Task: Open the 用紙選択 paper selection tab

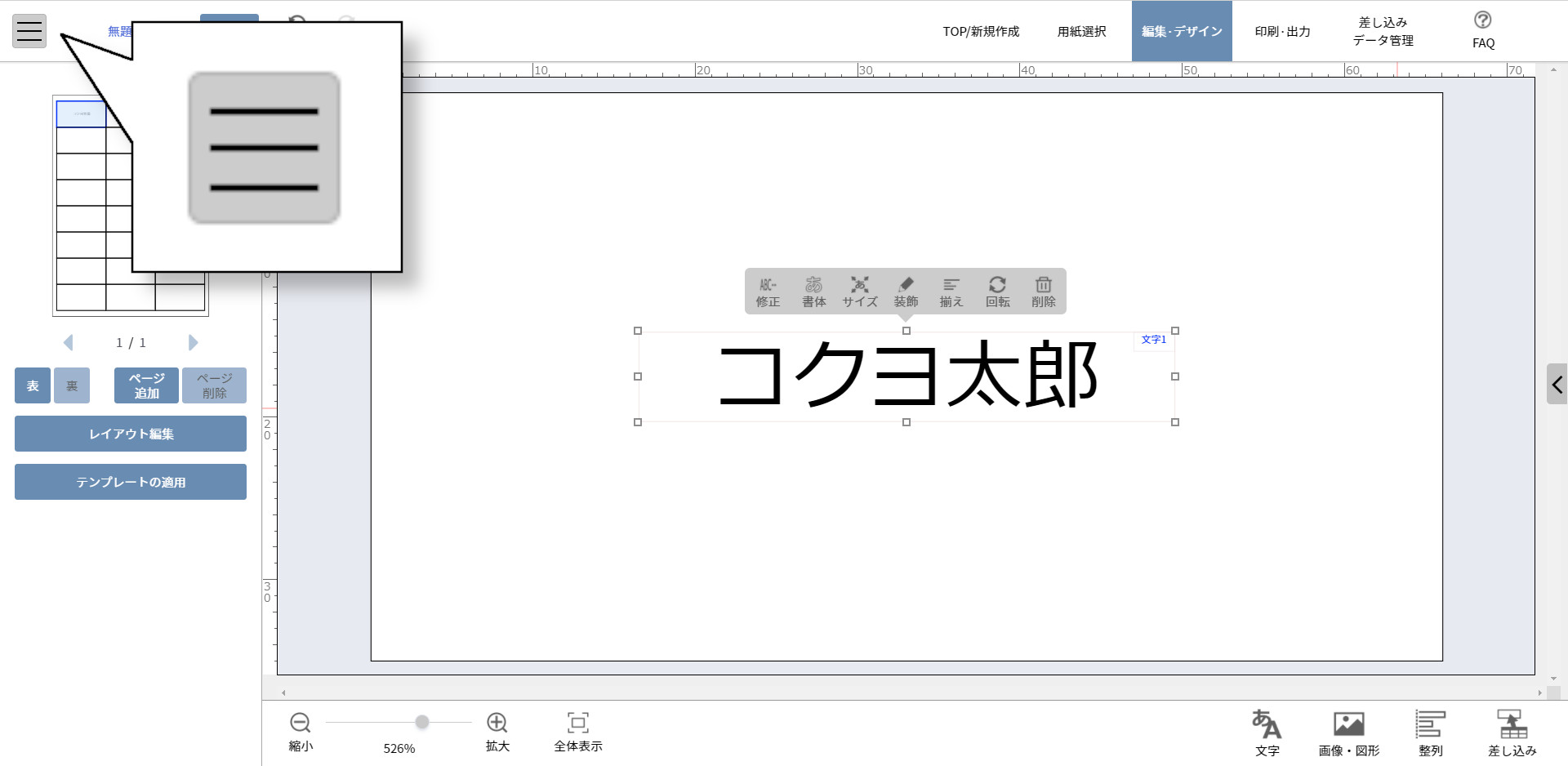Action: [1082, 31]
